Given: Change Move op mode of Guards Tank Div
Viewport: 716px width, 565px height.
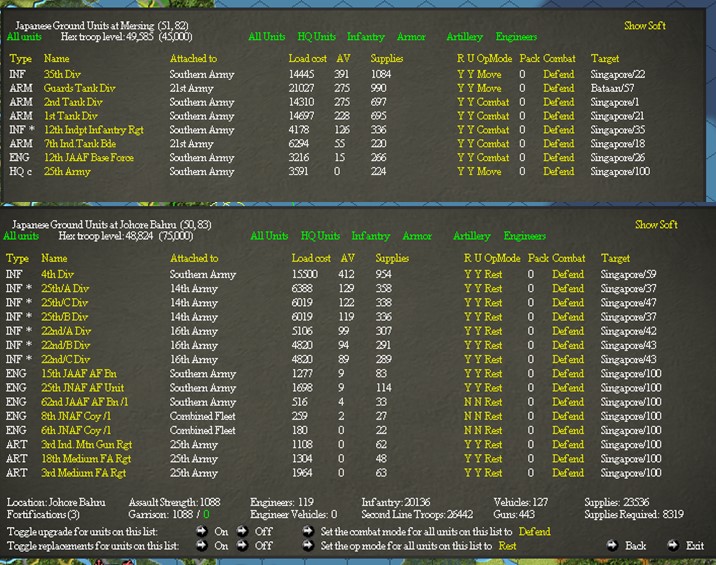Looking at the screenshot, I should (x=489, y=88).
